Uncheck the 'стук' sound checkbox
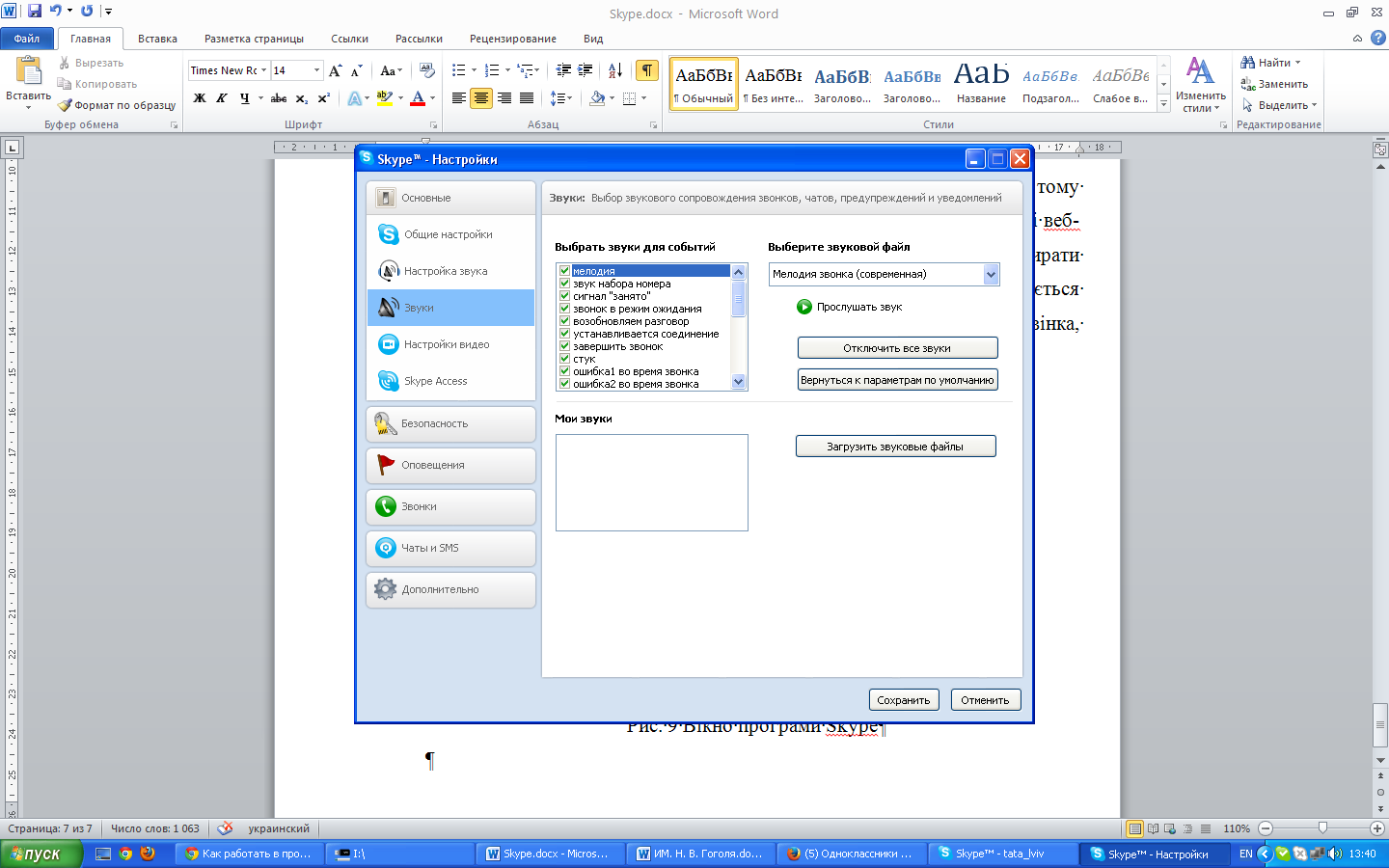The image size is (1389, 868). click(565, 359)
